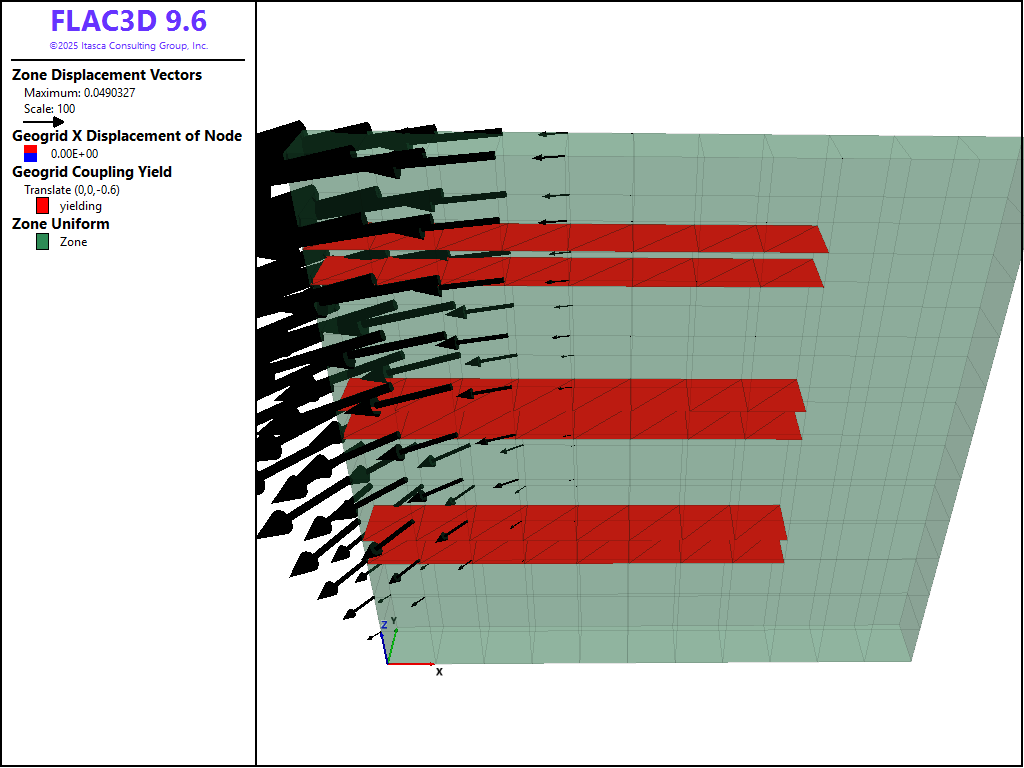Select the lowest red geogrid layer
The width and height of the screenshot is (1024, 768).
(575, 551)
